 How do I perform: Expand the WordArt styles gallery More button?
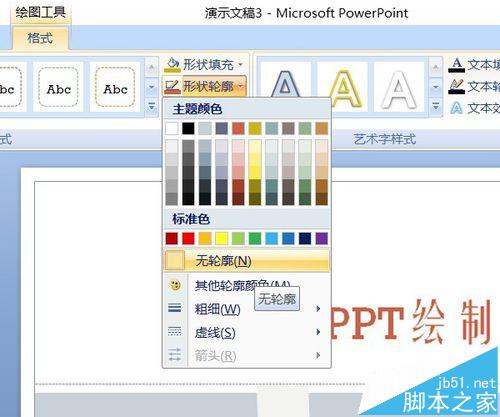click(x=435, y=107)
